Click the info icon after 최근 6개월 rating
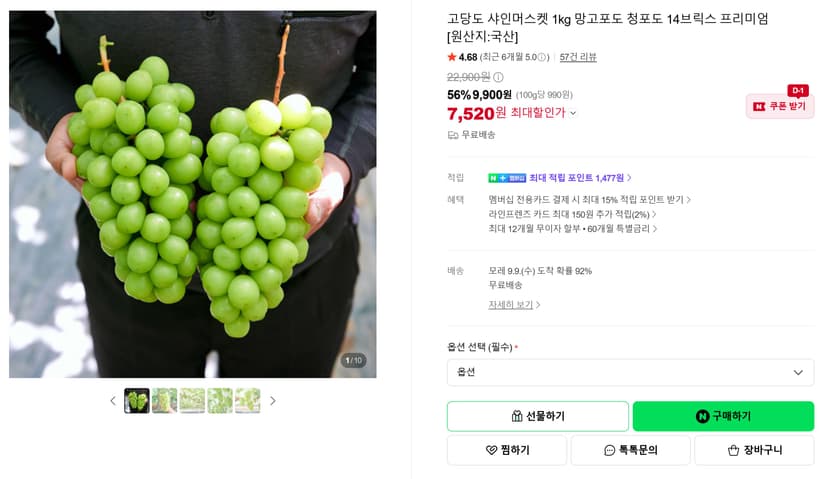Screen dimensions: 828x479 pos(542,57)
